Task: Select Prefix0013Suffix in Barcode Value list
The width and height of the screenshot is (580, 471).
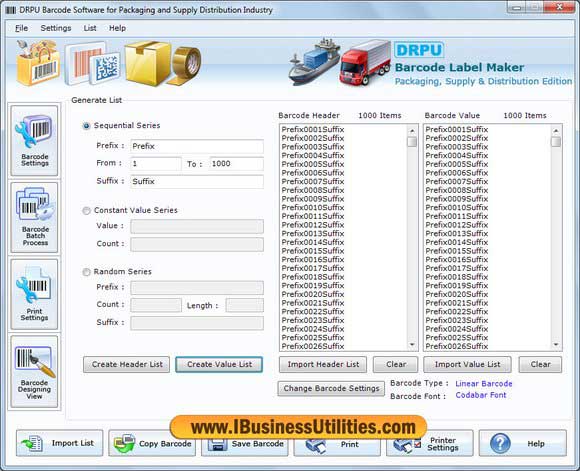Action: (x=457, y=233)
